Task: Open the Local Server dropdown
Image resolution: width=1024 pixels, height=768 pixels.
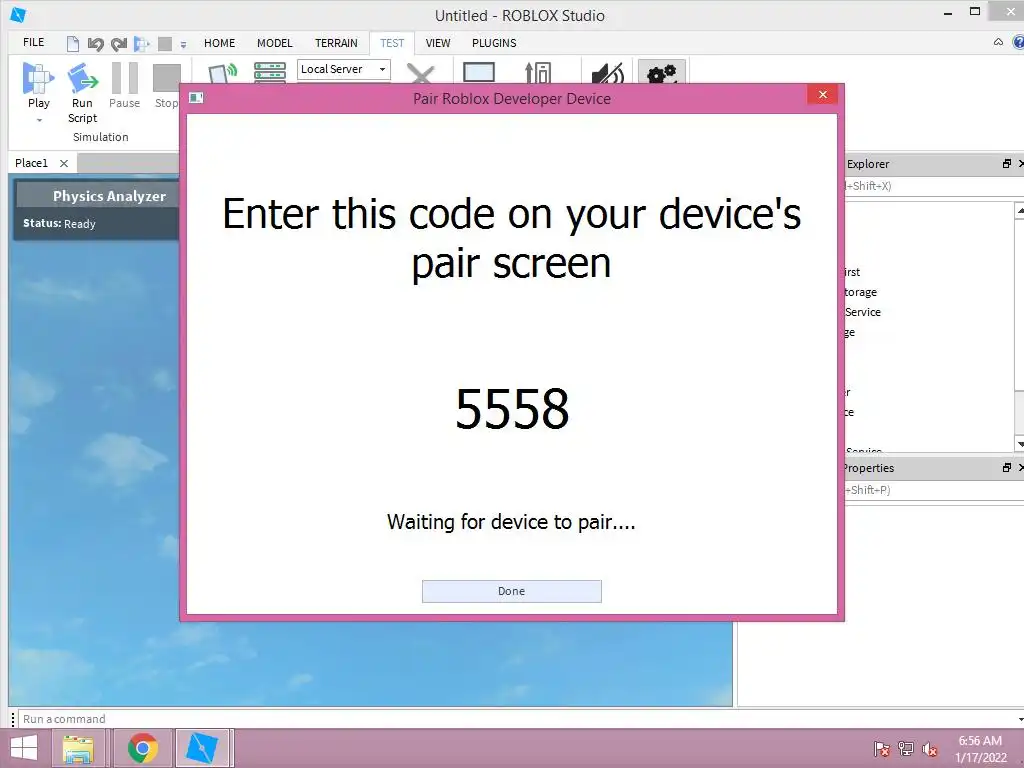Action: [x=344, y=69]
